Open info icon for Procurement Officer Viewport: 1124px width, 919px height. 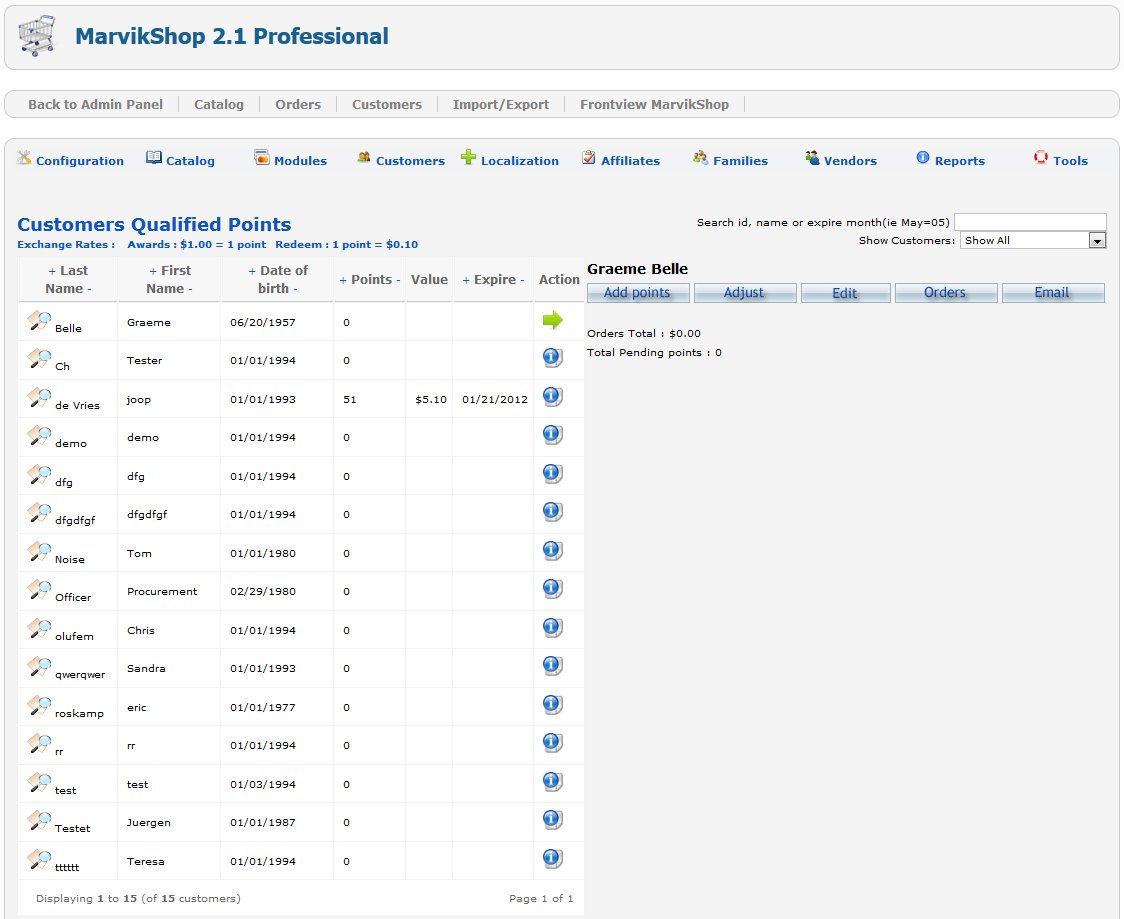pos(552,589)
